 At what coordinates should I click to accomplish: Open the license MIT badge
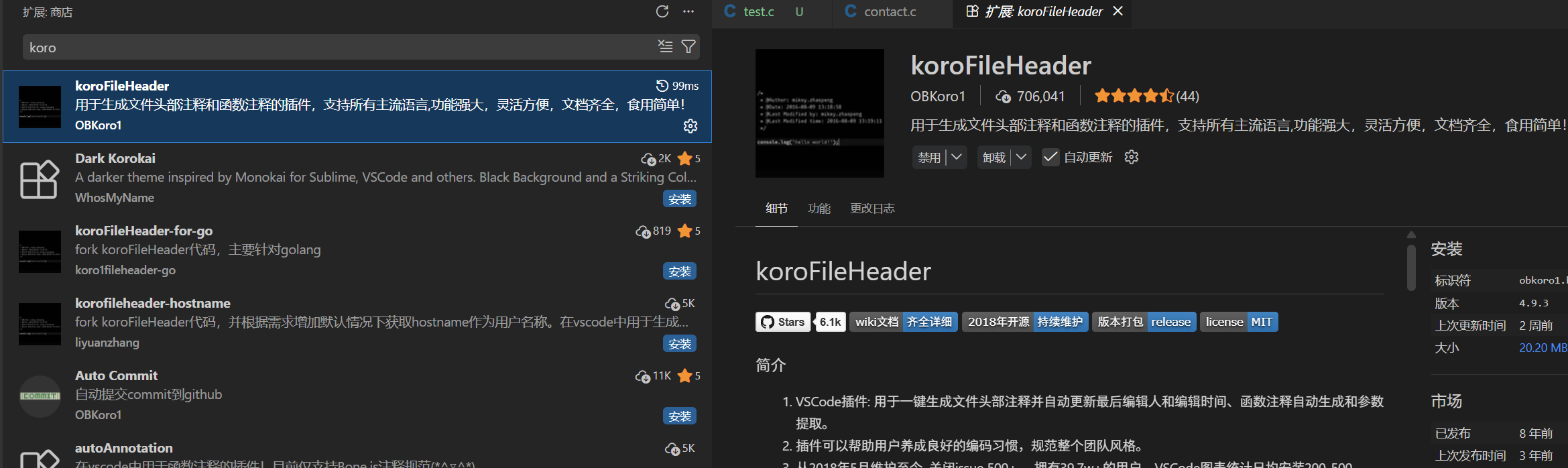click(x=1239, y=322)
